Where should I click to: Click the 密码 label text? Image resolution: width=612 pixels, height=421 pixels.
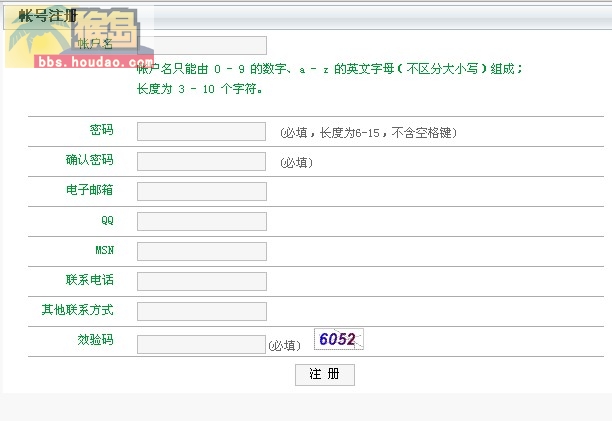click(x=101, y=130)
